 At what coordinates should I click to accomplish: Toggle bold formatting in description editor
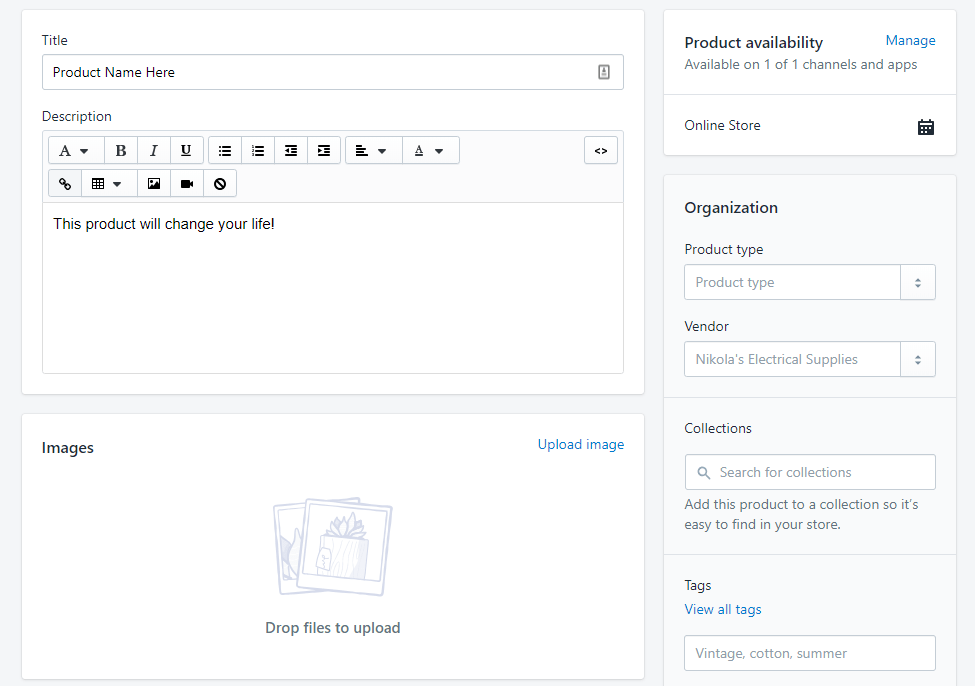[121, 151]
